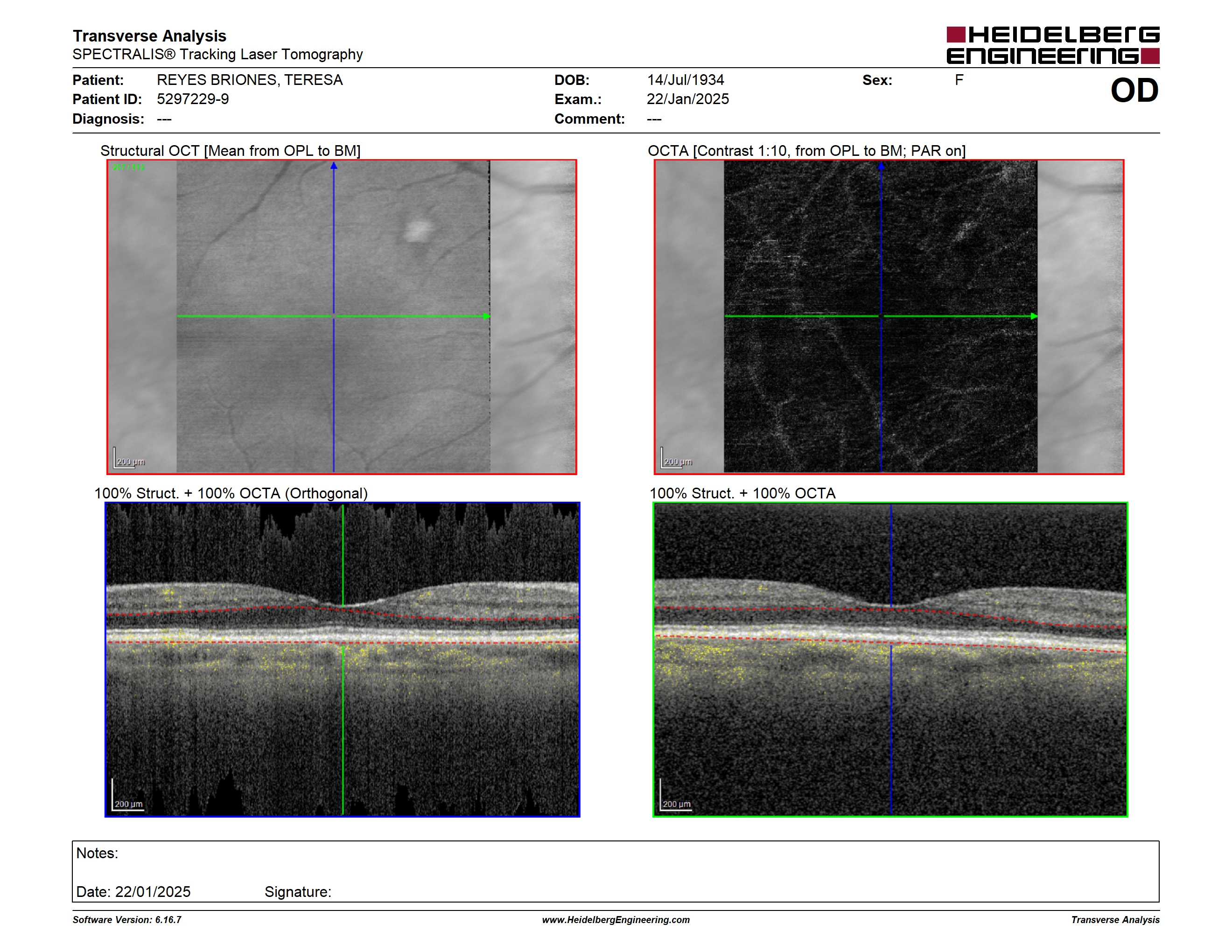Click the green slice counter in Structural OCT
Viewport: 1232px width, 952px height.
click(129, 168)
